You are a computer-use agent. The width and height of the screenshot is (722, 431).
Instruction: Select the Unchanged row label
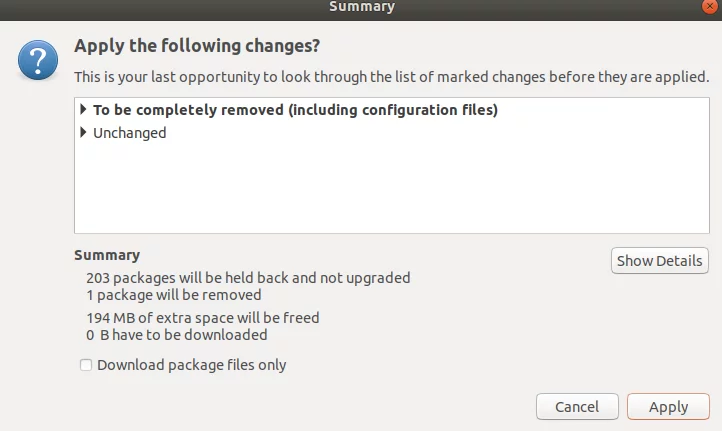129,132
